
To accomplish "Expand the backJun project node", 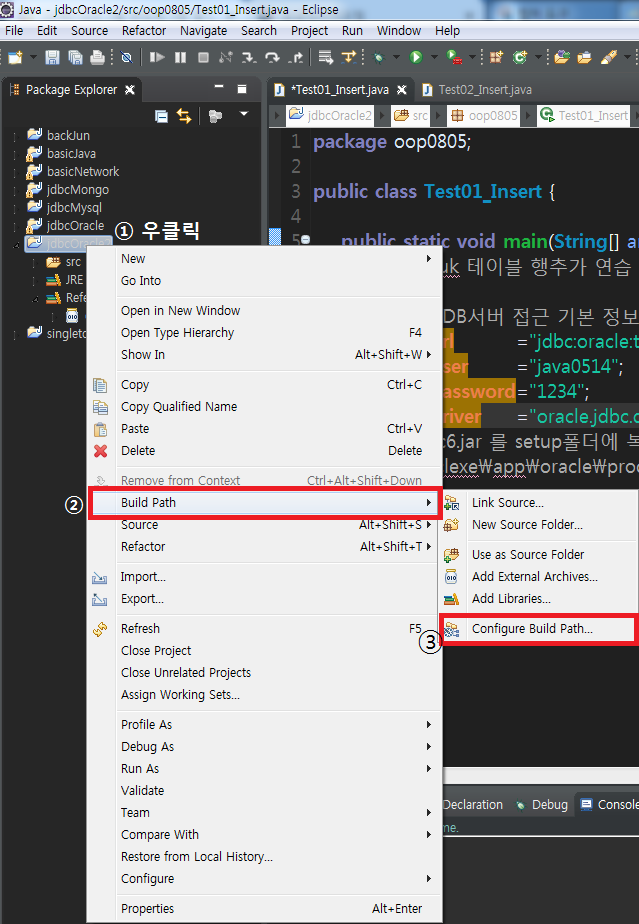I will click(16, 136).
